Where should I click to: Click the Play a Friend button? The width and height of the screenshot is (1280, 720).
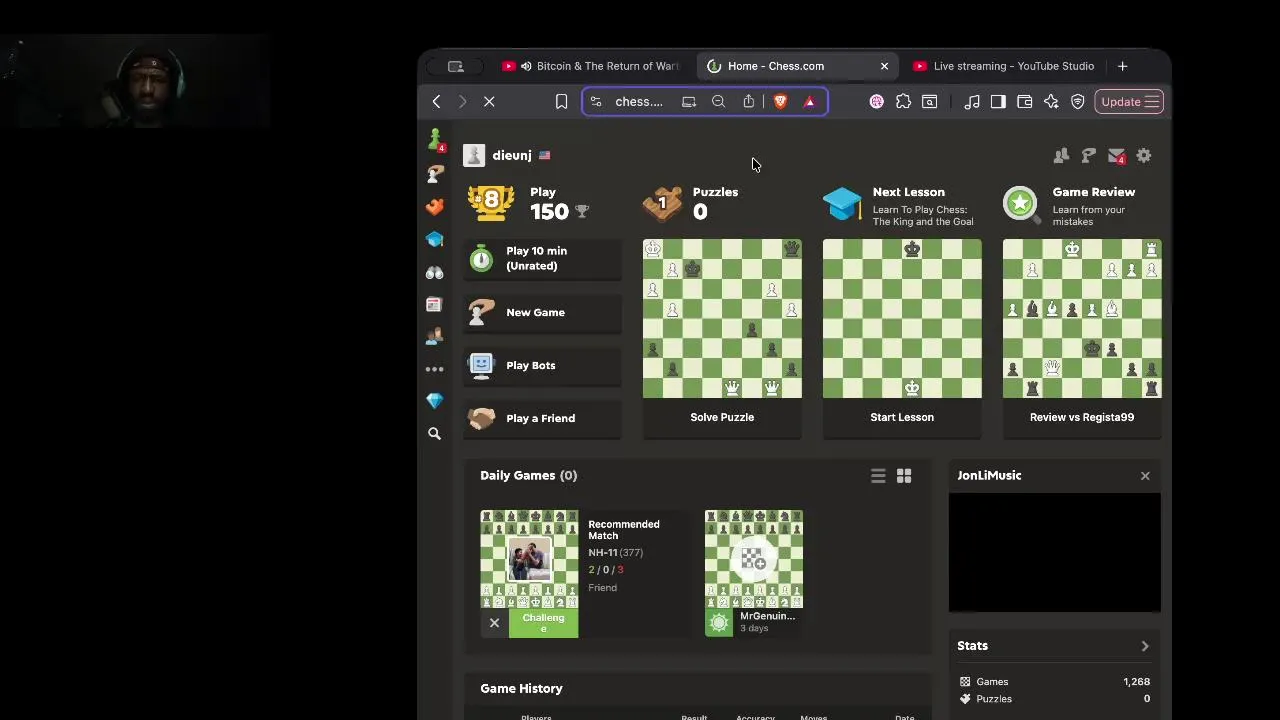point(542,418)
